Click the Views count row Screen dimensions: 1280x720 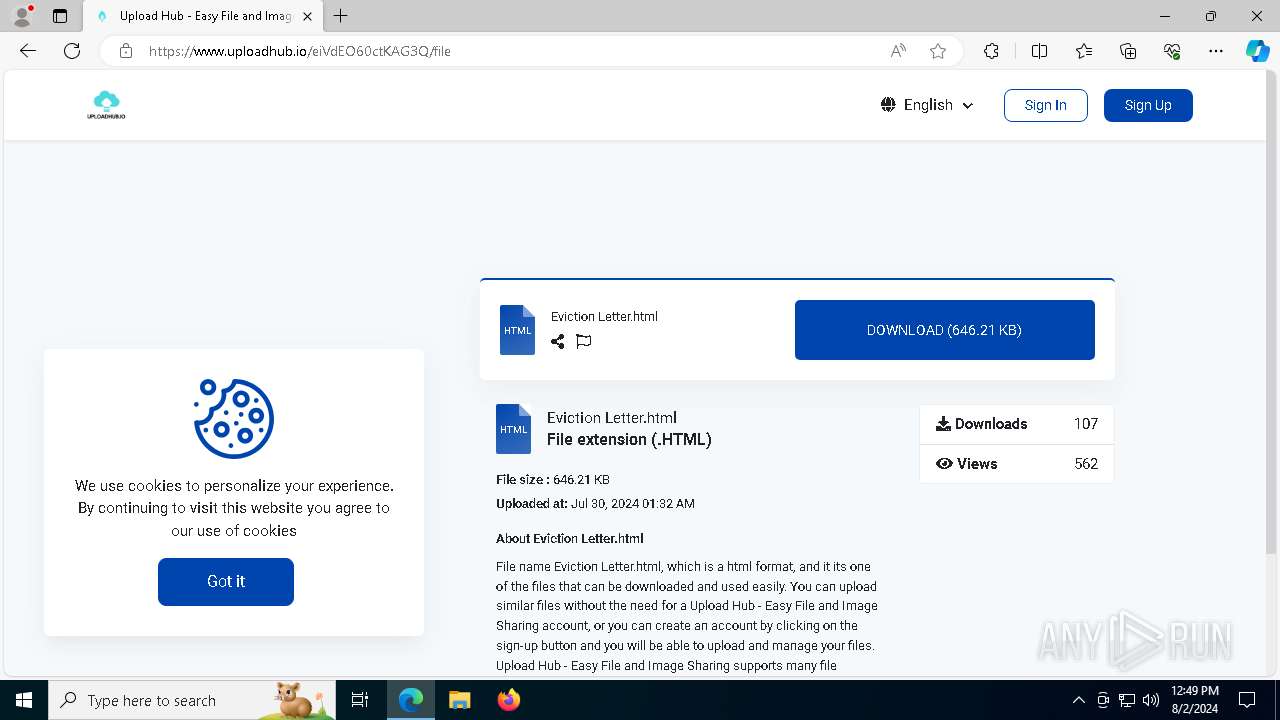pyautogui.click(x=1016, y=464)
